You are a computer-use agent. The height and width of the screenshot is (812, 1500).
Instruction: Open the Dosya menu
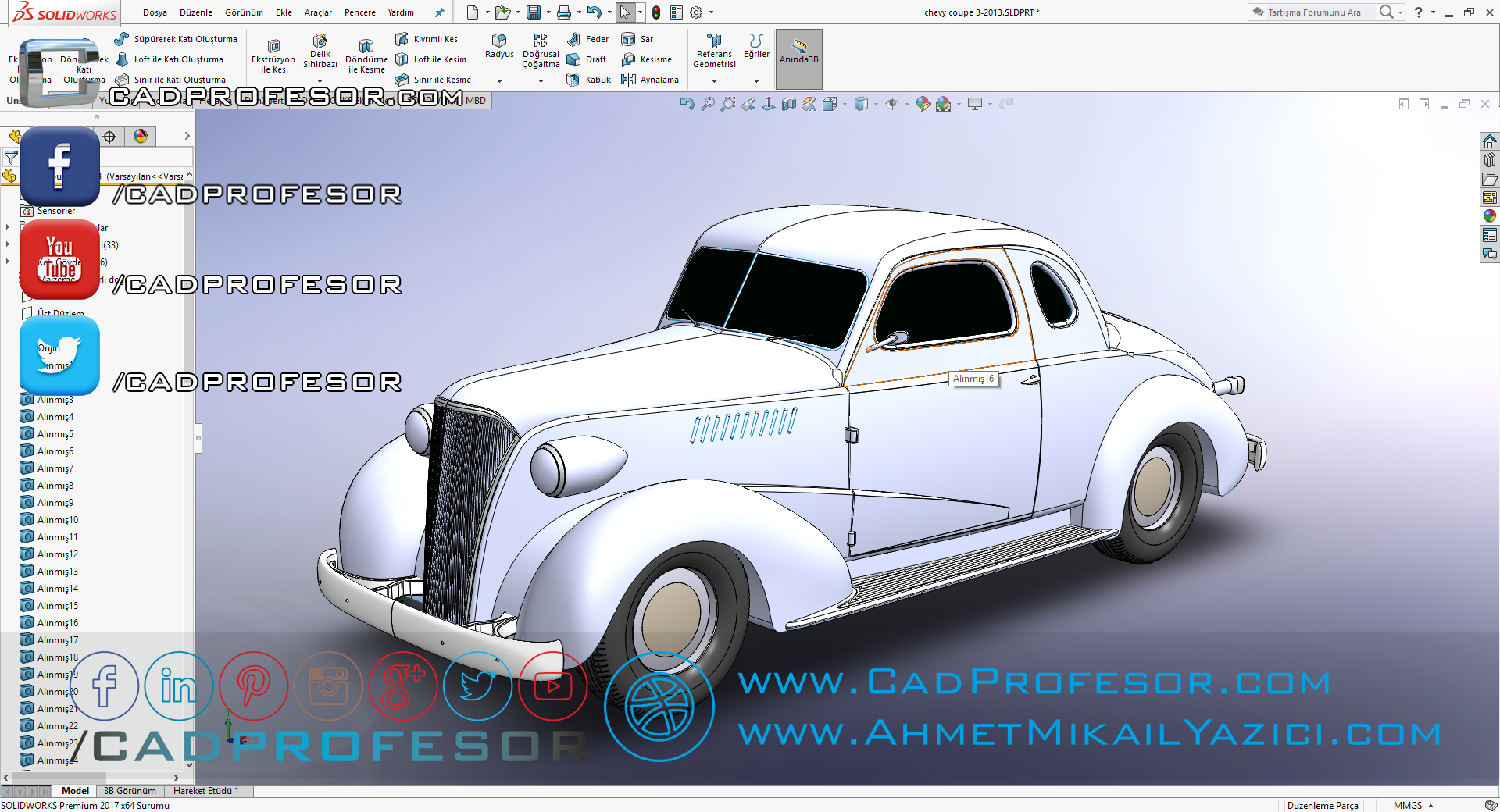coord(155,12)
